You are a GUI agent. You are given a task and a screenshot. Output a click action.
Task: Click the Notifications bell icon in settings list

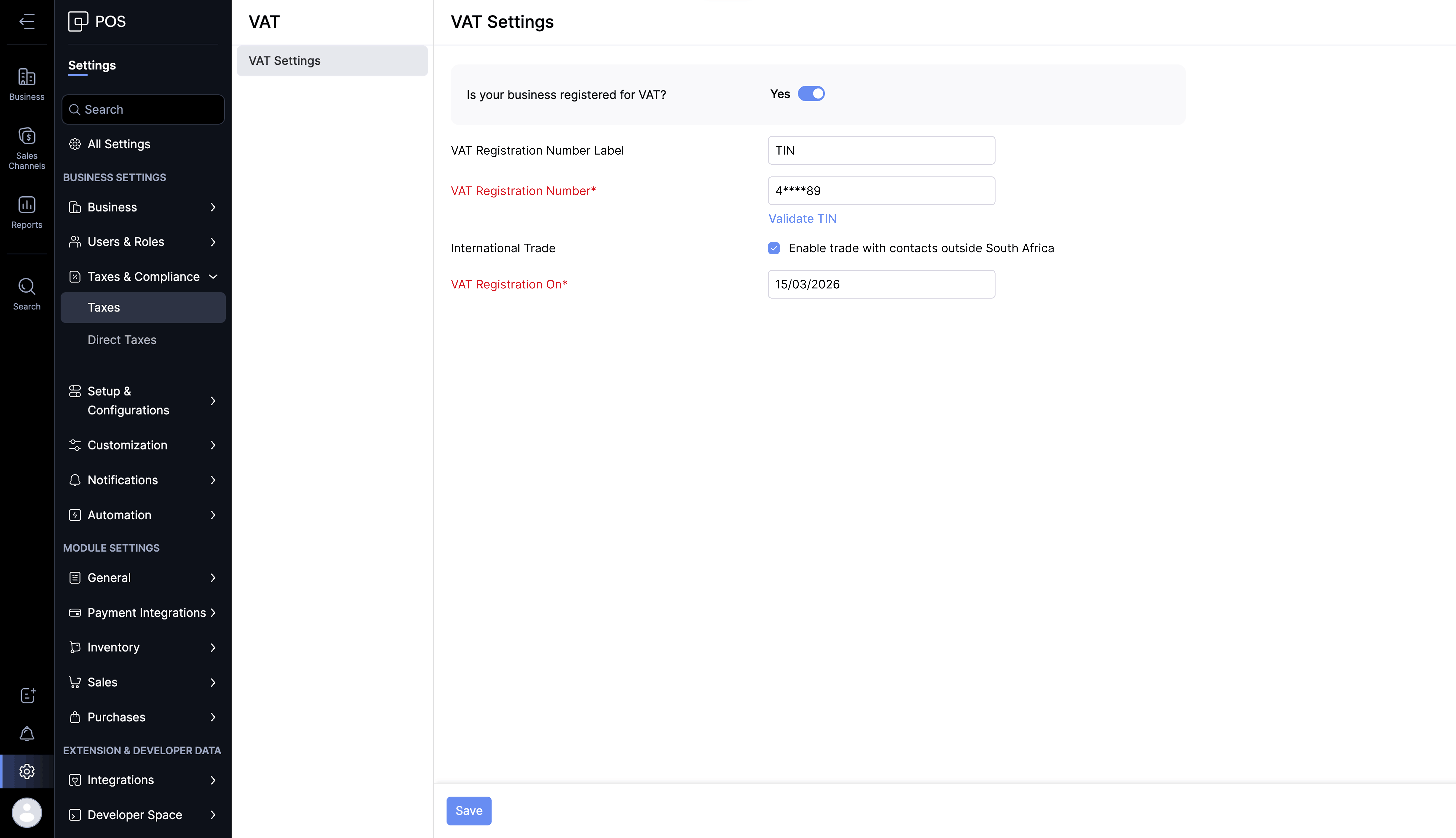(x=75, y=480)
